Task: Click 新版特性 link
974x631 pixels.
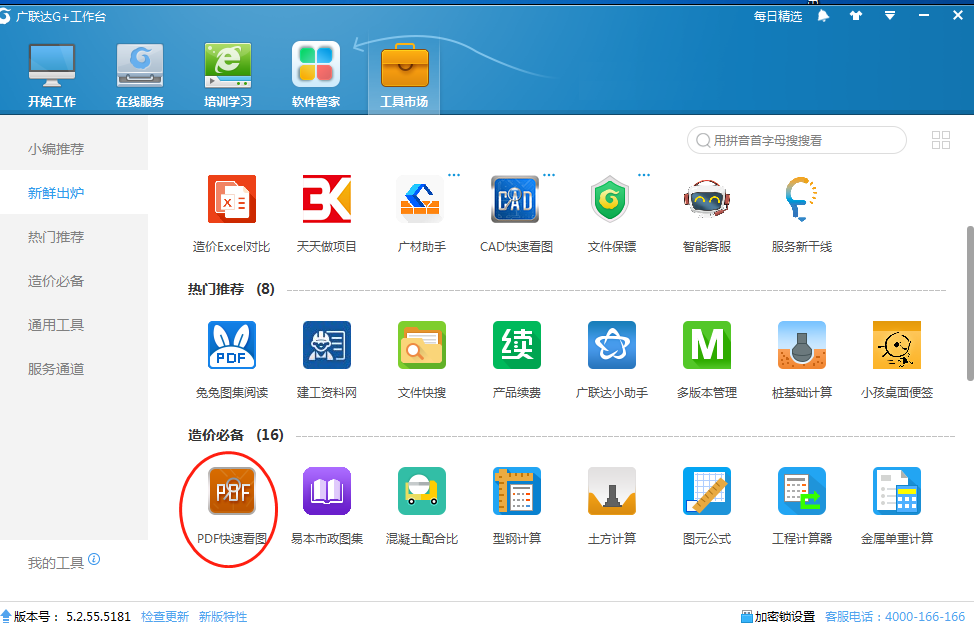Action: [x=223, y=617]
